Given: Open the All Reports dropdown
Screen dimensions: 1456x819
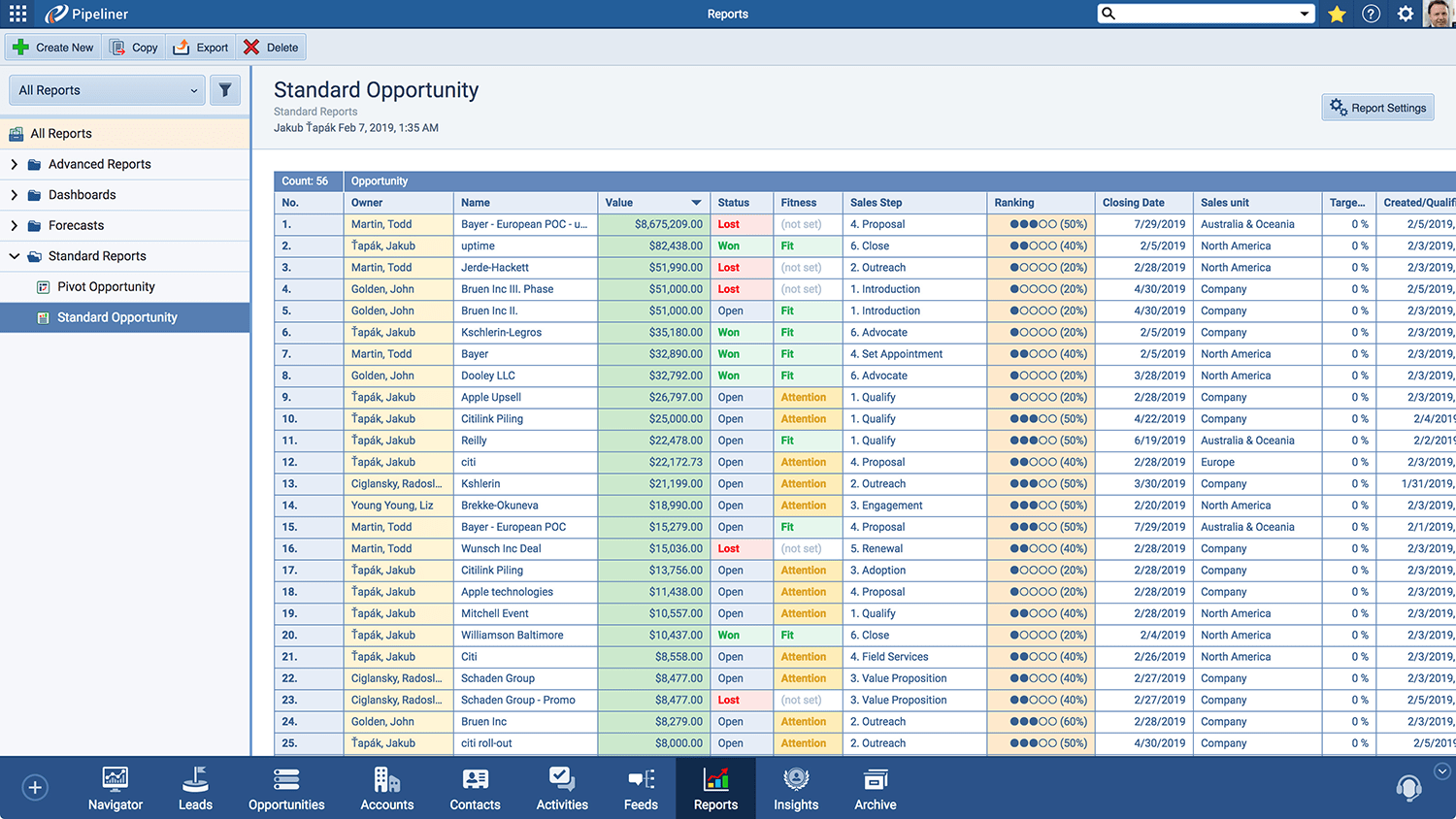Looking at the screenshot, I should pos(107,90).
